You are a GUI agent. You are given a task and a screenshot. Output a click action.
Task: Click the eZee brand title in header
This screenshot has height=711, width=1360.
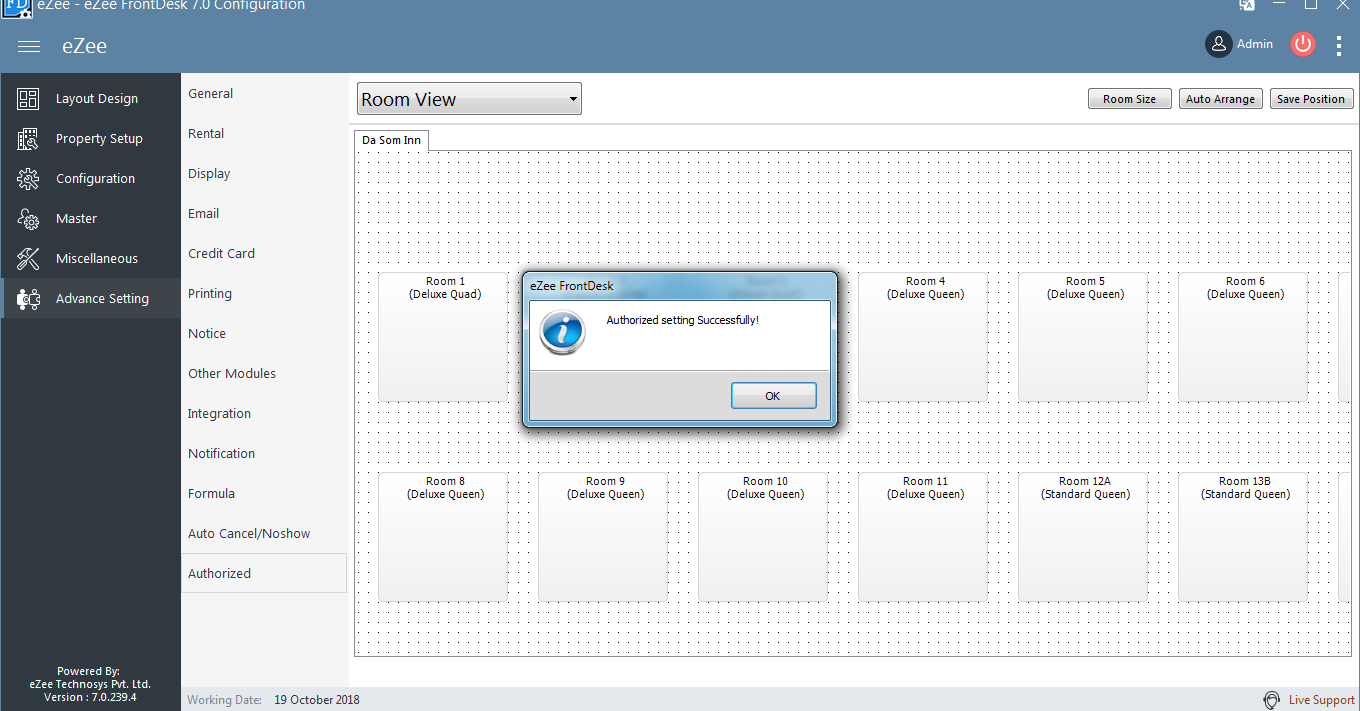coord(84,46)
